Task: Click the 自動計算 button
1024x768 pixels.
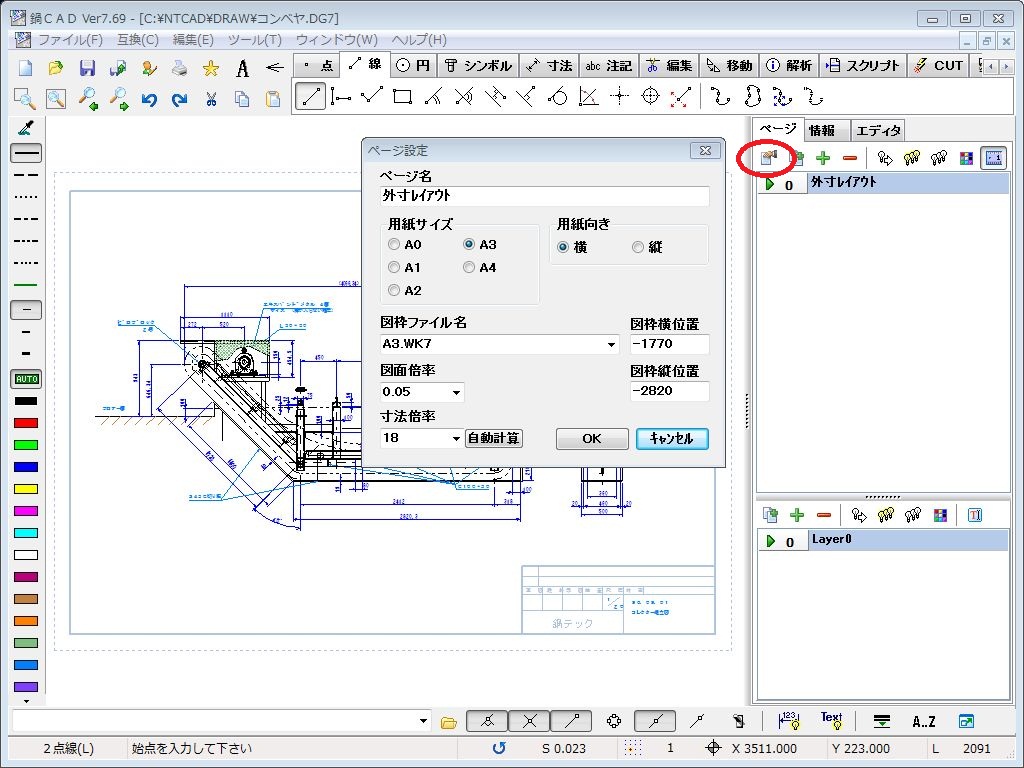Action: [x=494, y=438]
